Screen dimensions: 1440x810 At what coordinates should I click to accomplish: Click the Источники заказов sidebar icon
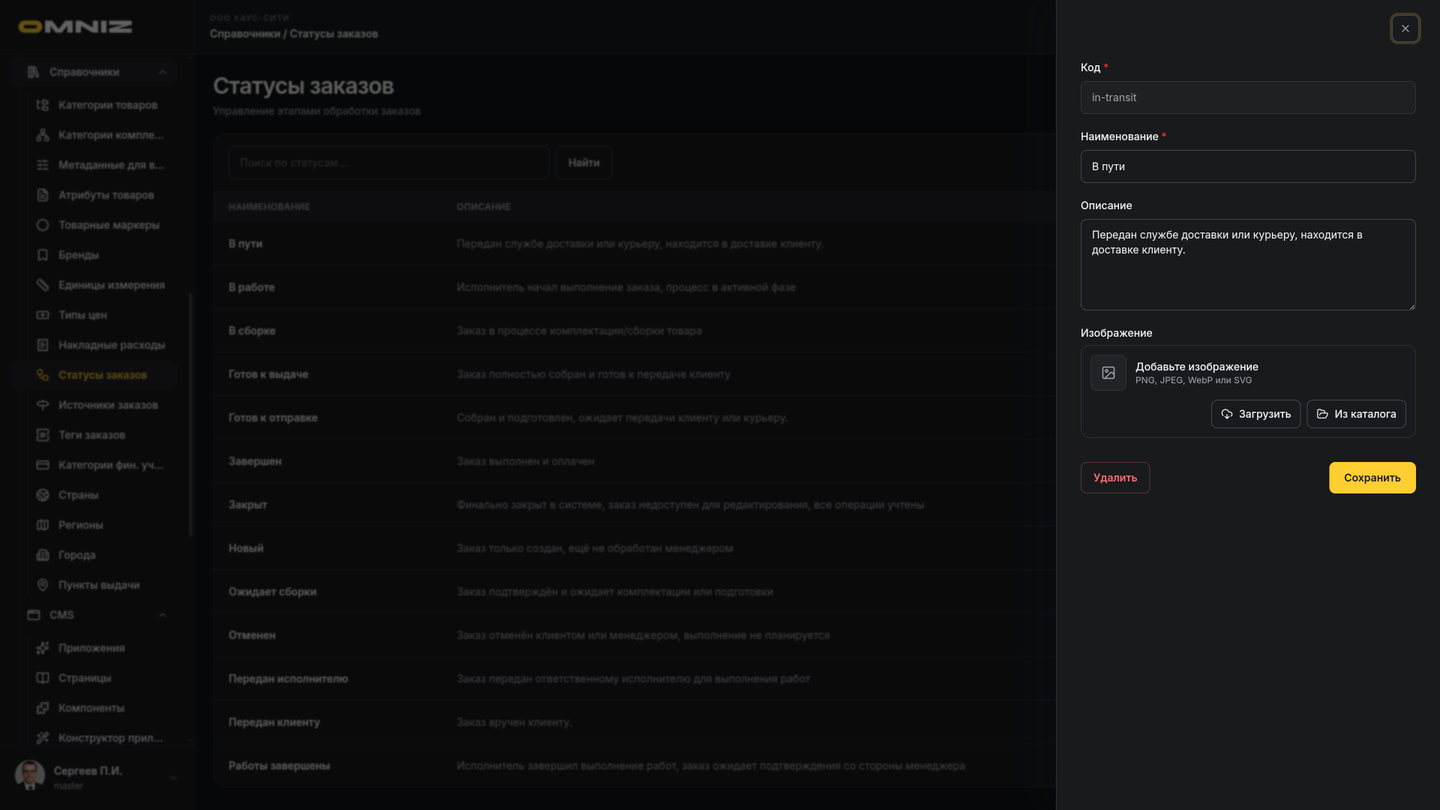tap(42, 405)
